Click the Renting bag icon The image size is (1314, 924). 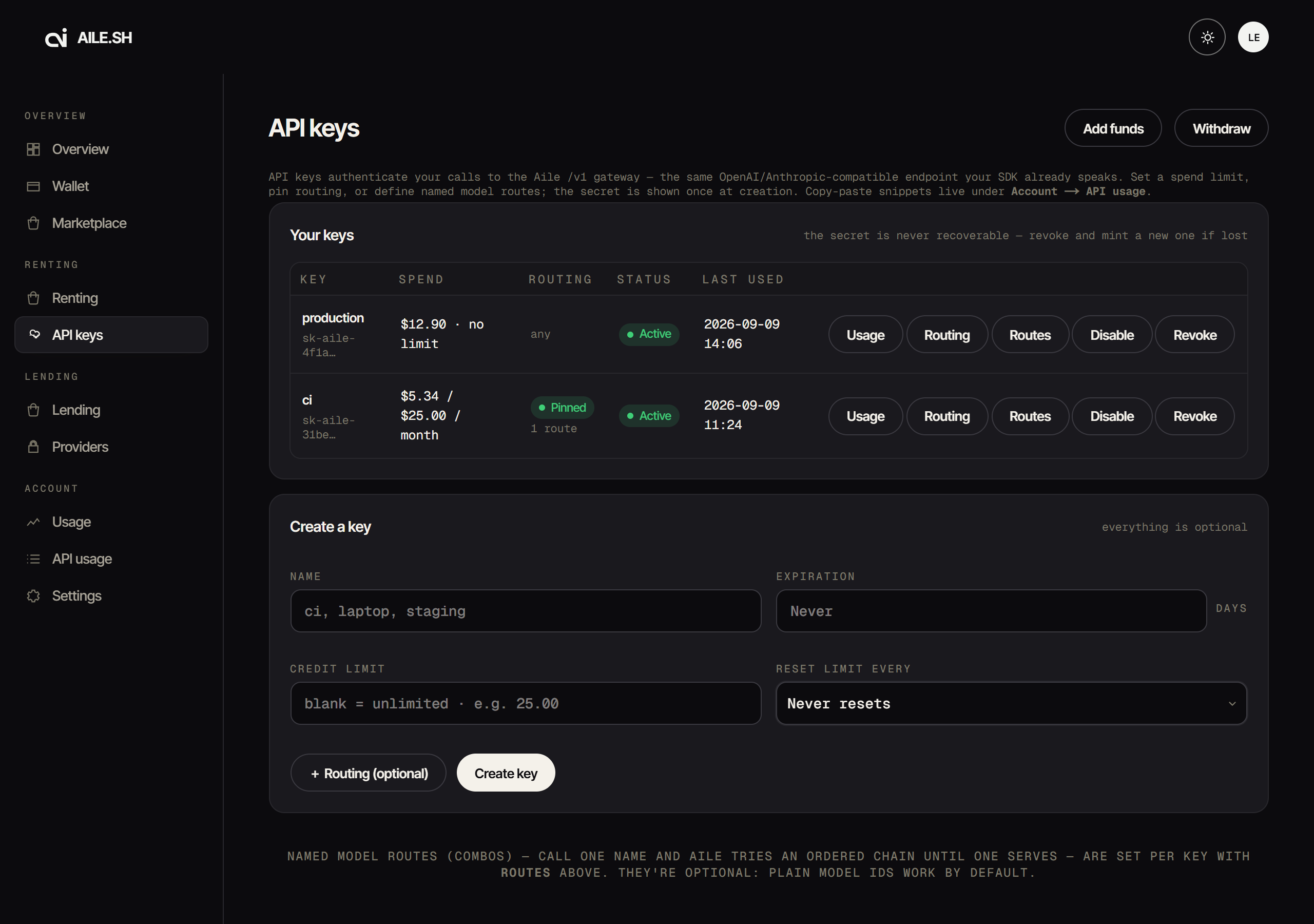[x=33, y=298]
